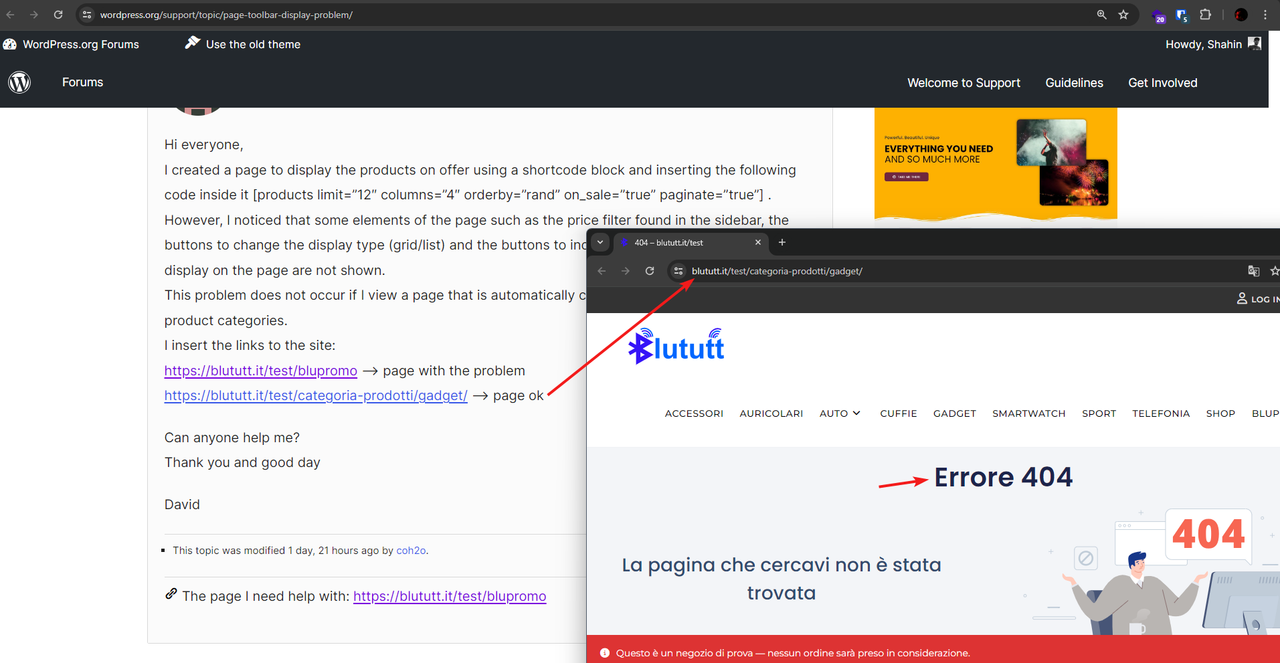Open blupromo link after 'The page I need help with'
1280x663 pixels.
point(450,596)
